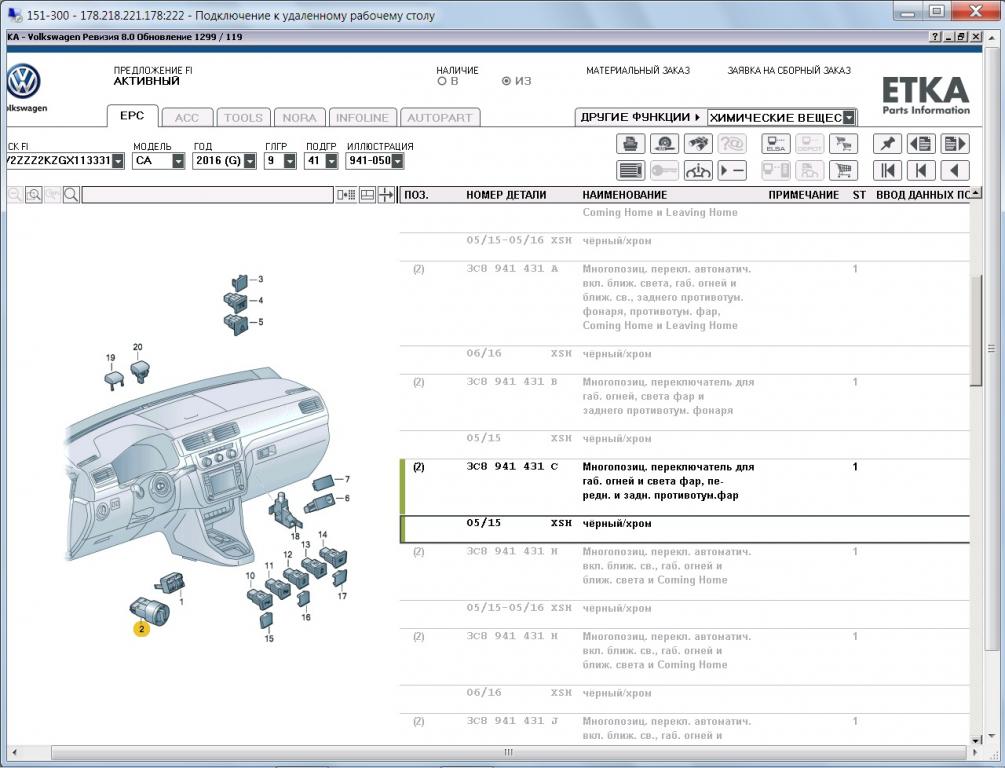Click the vertical scrollbar thumb of the parts list
Image resolution: width=1005 pixels, height=768 pixels.
[x=976, y=330]
